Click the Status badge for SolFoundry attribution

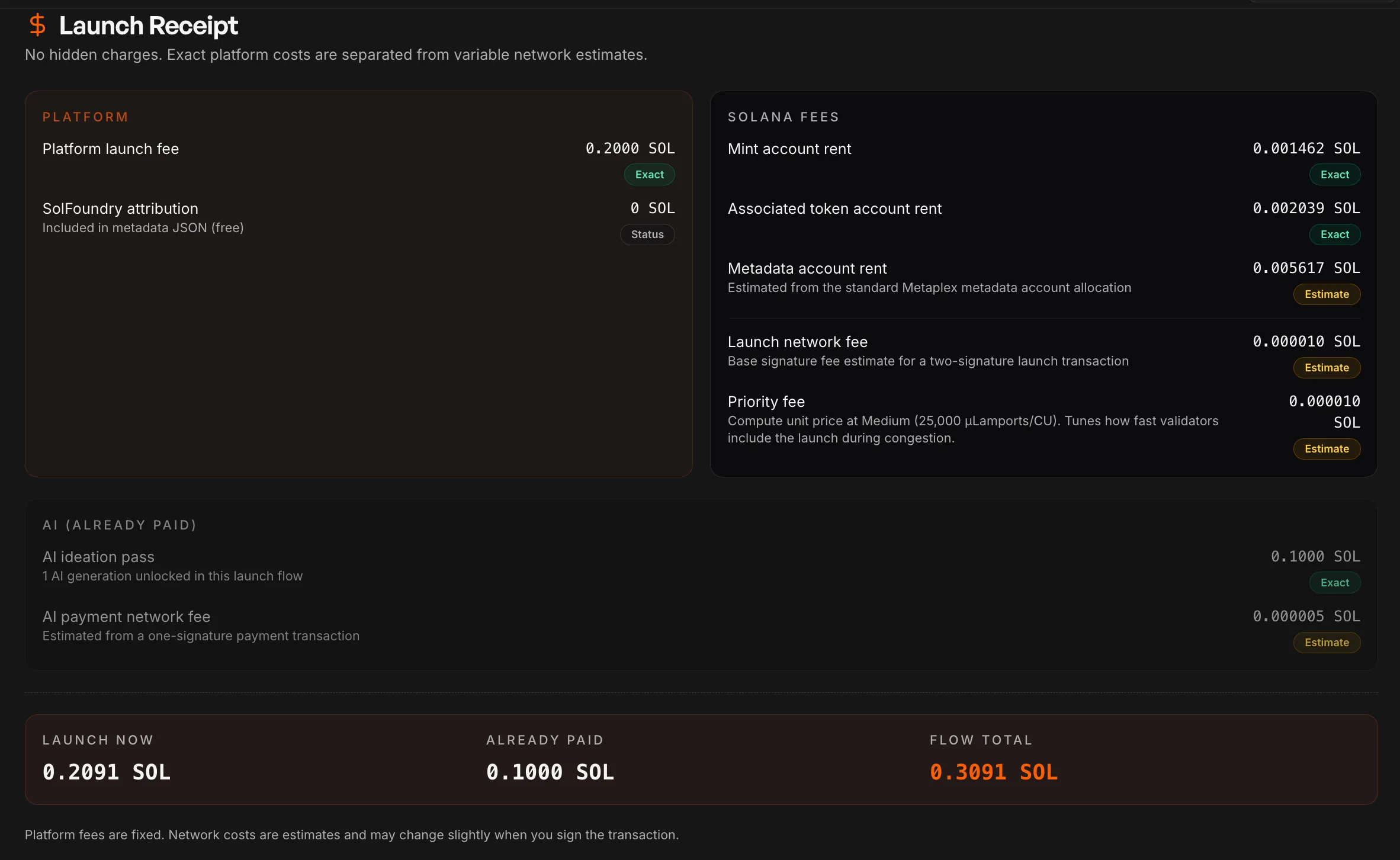point(647,235)
